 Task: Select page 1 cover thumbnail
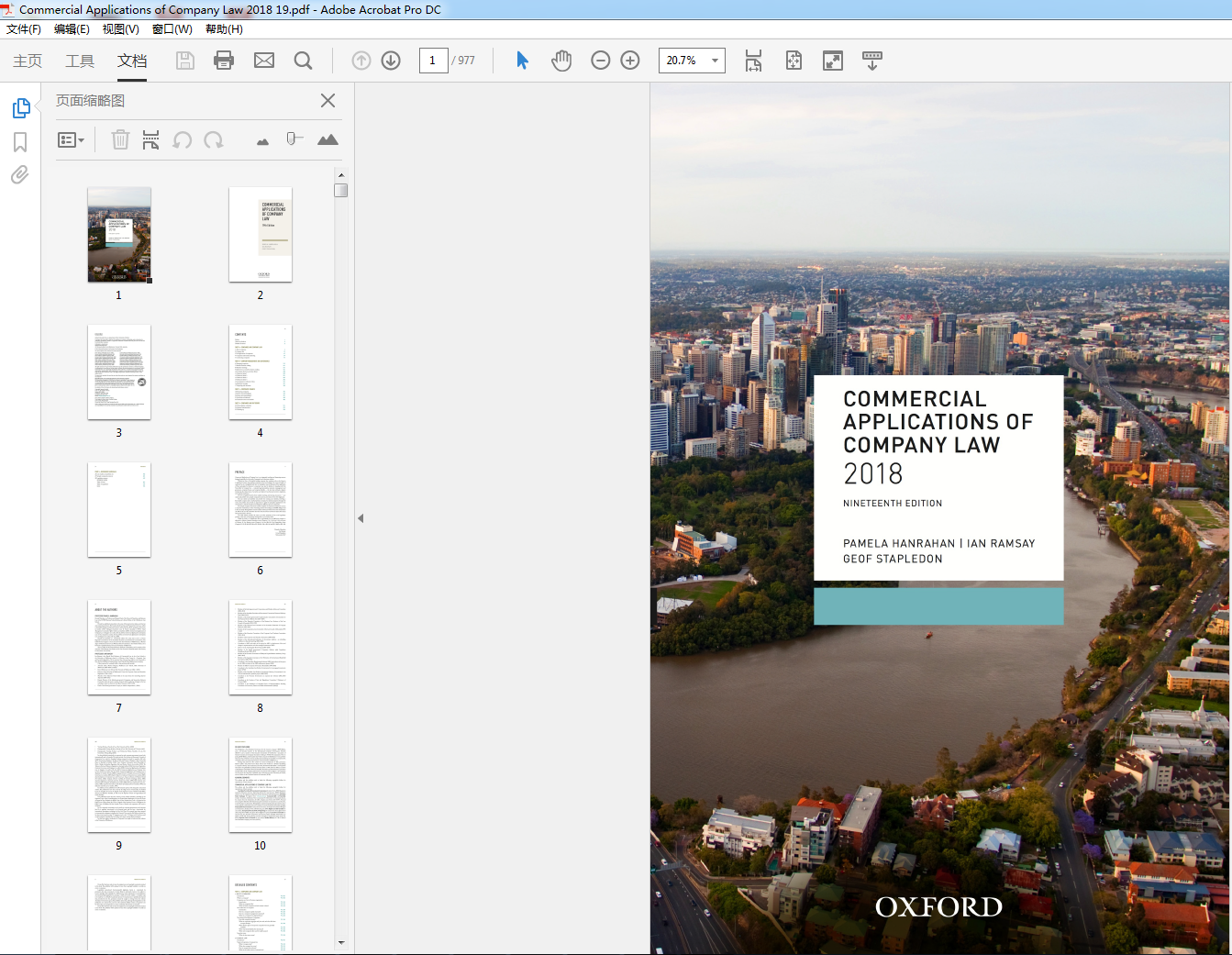point(119,235)
